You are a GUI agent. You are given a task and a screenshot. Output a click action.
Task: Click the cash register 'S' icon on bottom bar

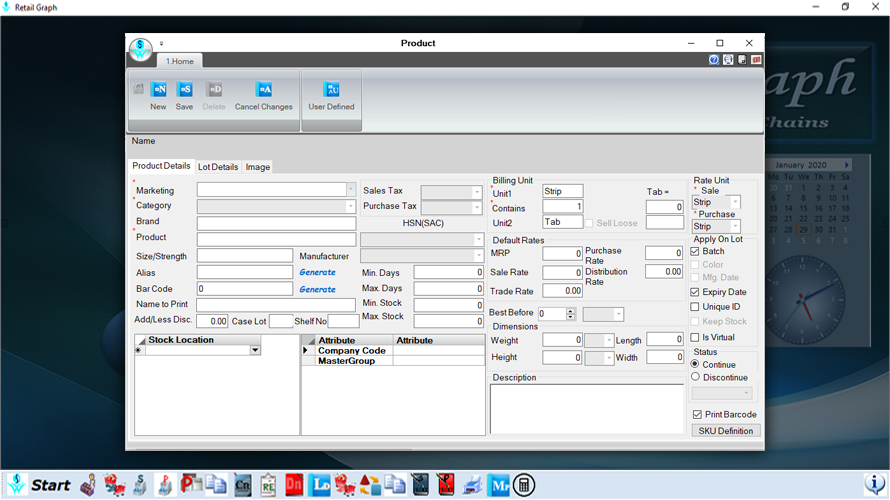click(140, 485)
